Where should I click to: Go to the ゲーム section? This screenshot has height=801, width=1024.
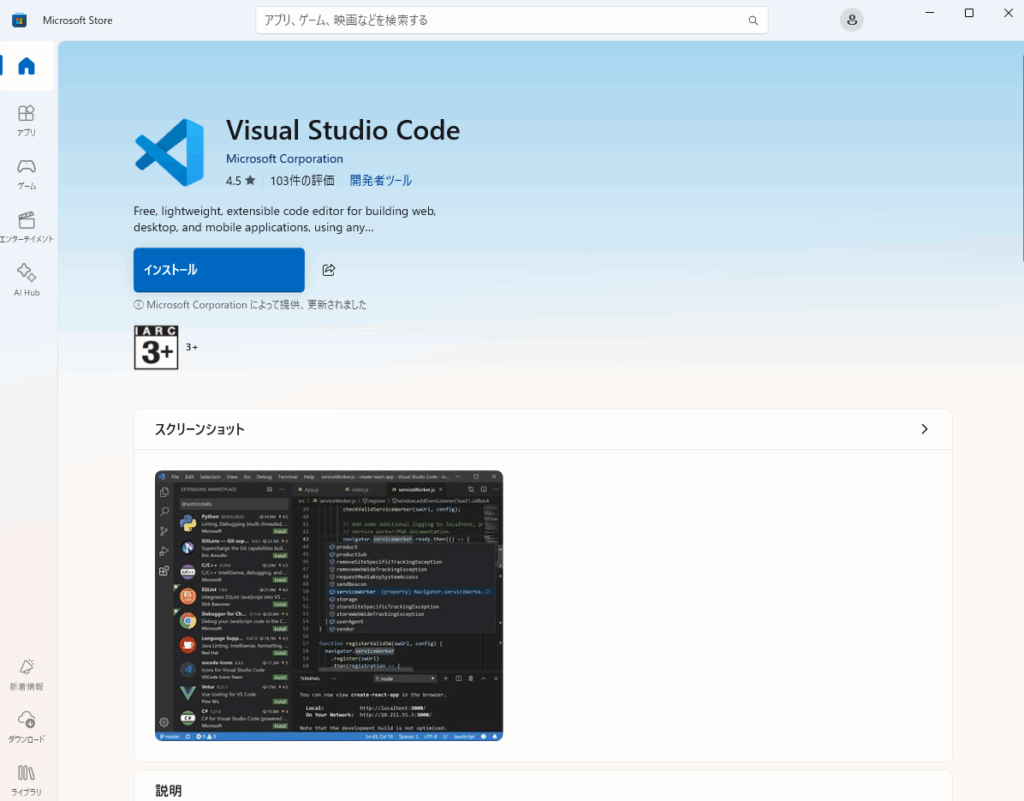pyautogui.click(x=27, y=173)
